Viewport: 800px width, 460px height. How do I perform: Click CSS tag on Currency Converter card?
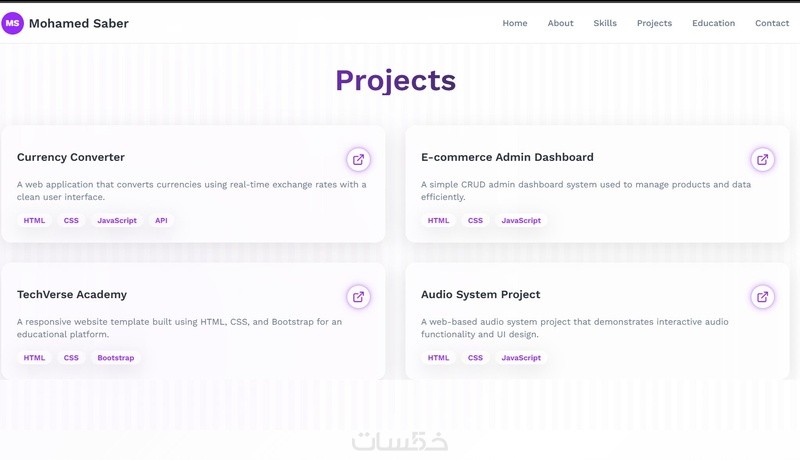[x=71, y=220]
